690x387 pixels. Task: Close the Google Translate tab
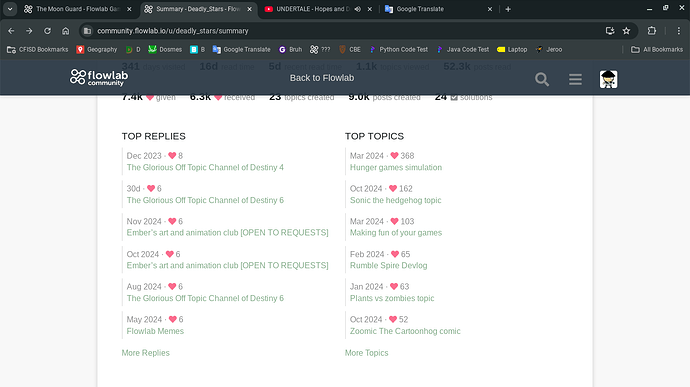coord(490,9)
